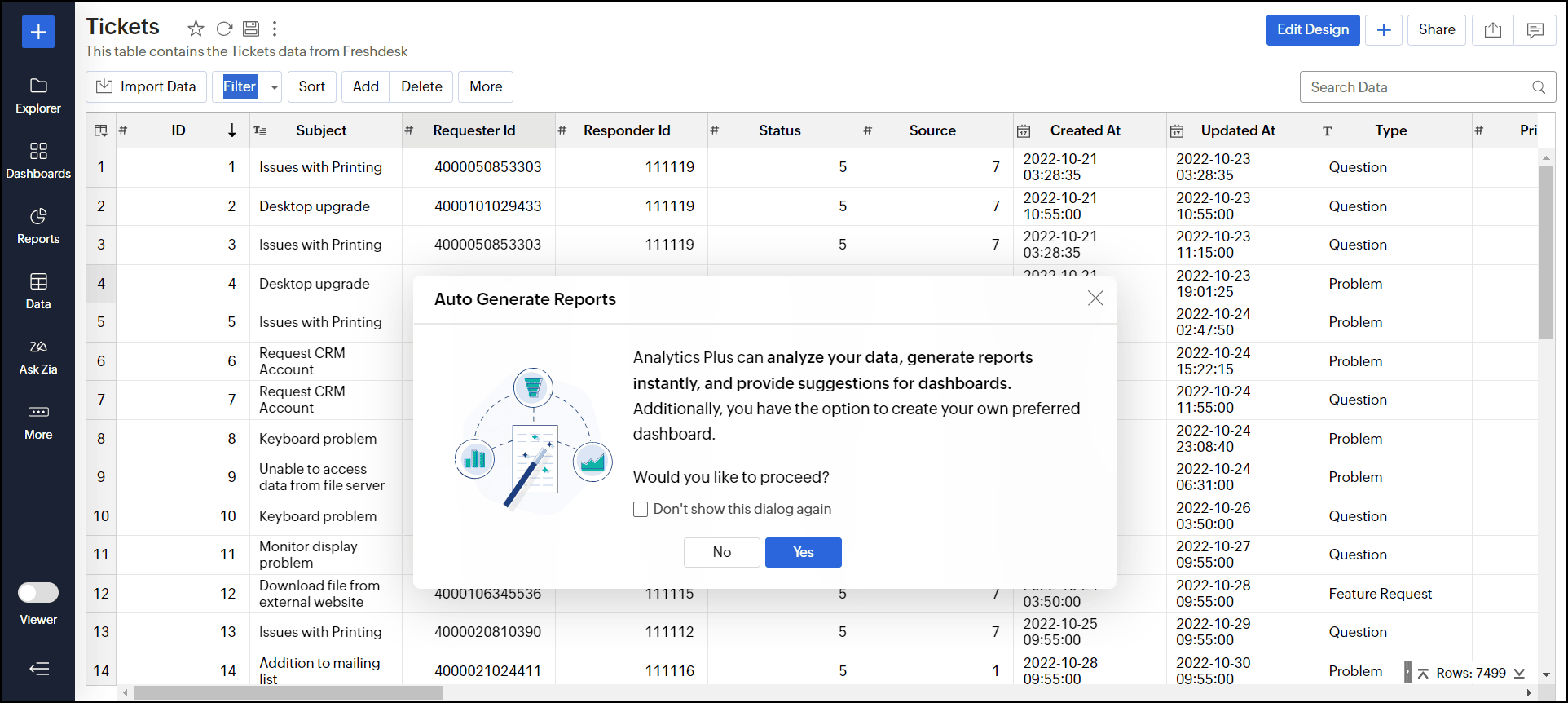The width and height of the screenshot is (1568, 703).
Task: Toggle the Viewer mode switch
Action: 38,593
